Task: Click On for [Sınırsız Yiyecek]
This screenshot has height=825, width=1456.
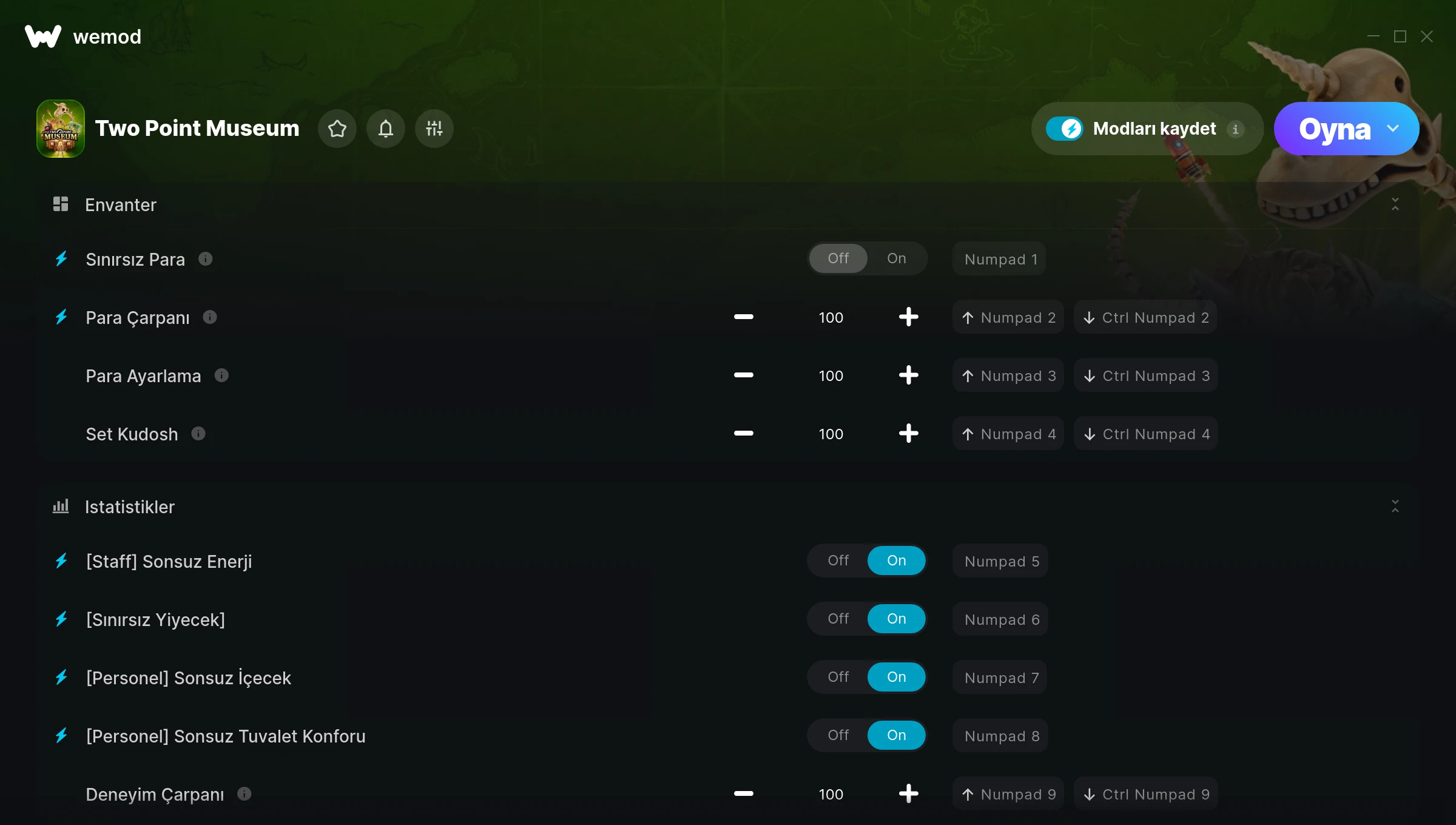Action: (x=897, y=619)
